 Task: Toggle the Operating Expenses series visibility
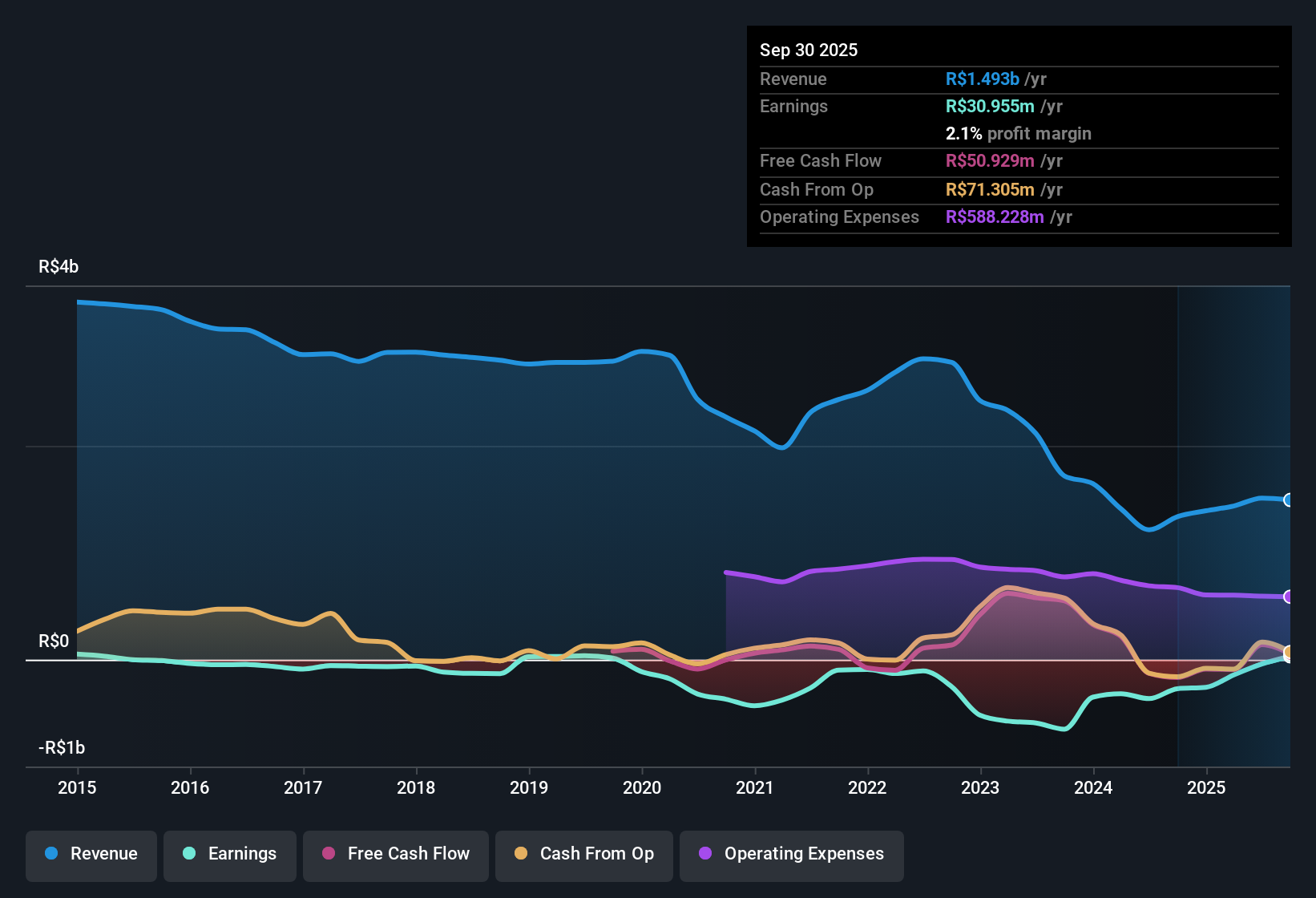791,854
